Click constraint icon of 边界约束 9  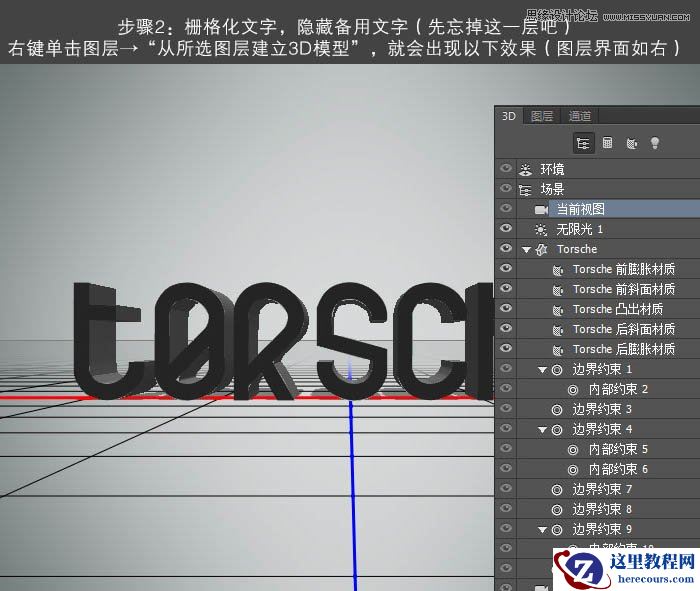[557, 529]
